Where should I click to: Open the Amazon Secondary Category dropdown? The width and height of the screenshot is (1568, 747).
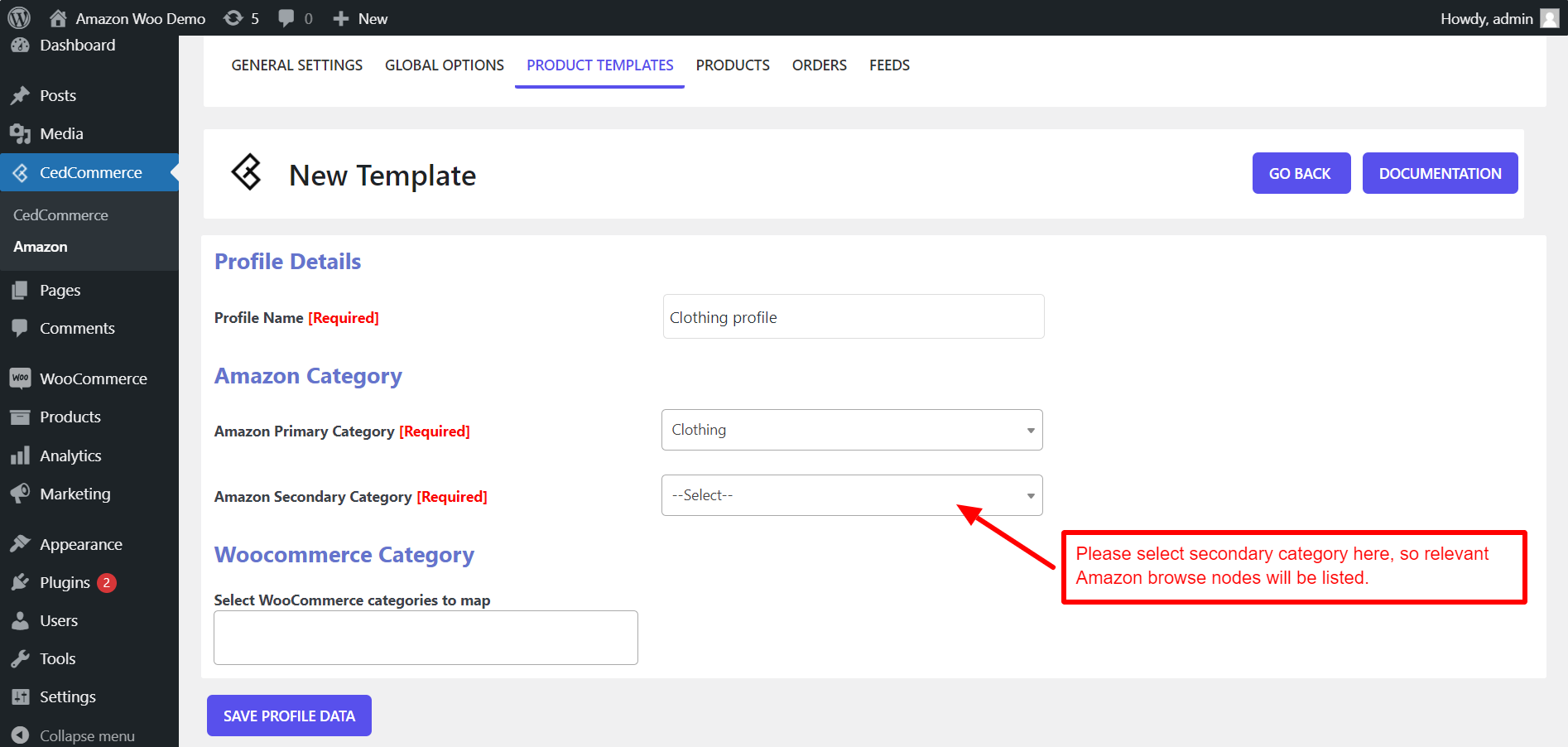pos(852,495)
